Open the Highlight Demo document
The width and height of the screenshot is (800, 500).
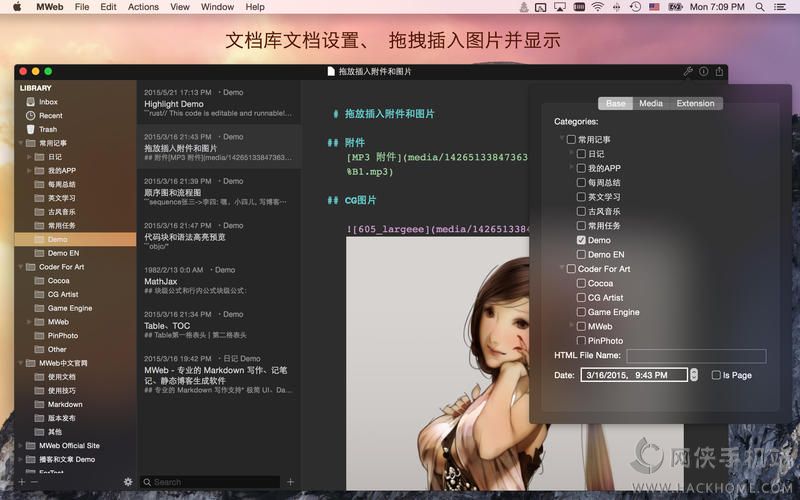pos(219,103)
